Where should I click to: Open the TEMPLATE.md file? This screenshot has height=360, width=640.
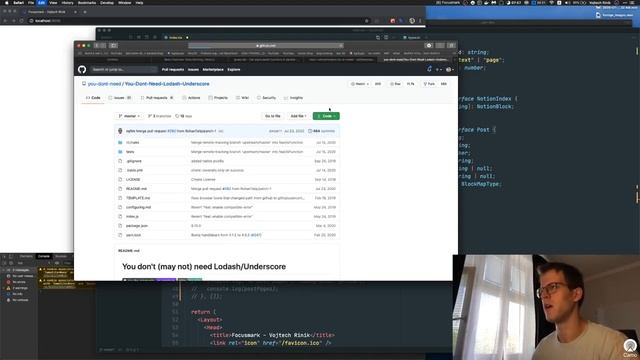(x=138, y=198)
